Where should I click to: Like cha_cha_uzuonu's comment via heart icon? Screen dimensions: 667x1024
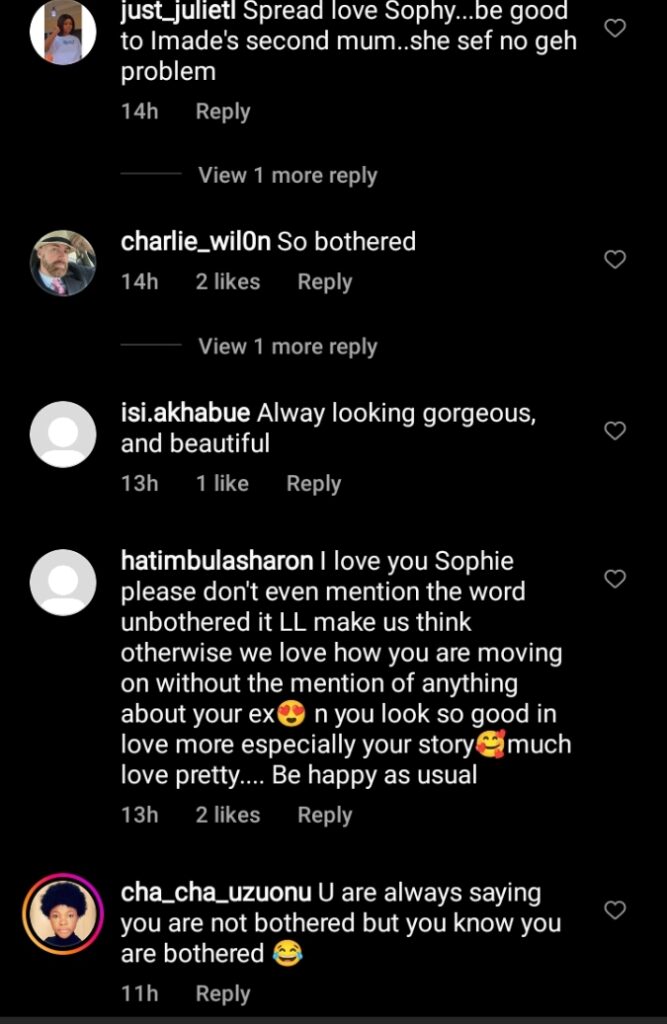click(x=616, y=910)
